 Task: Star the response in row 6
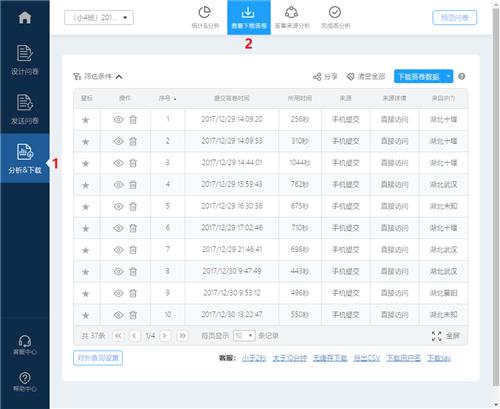coord(86,228)
